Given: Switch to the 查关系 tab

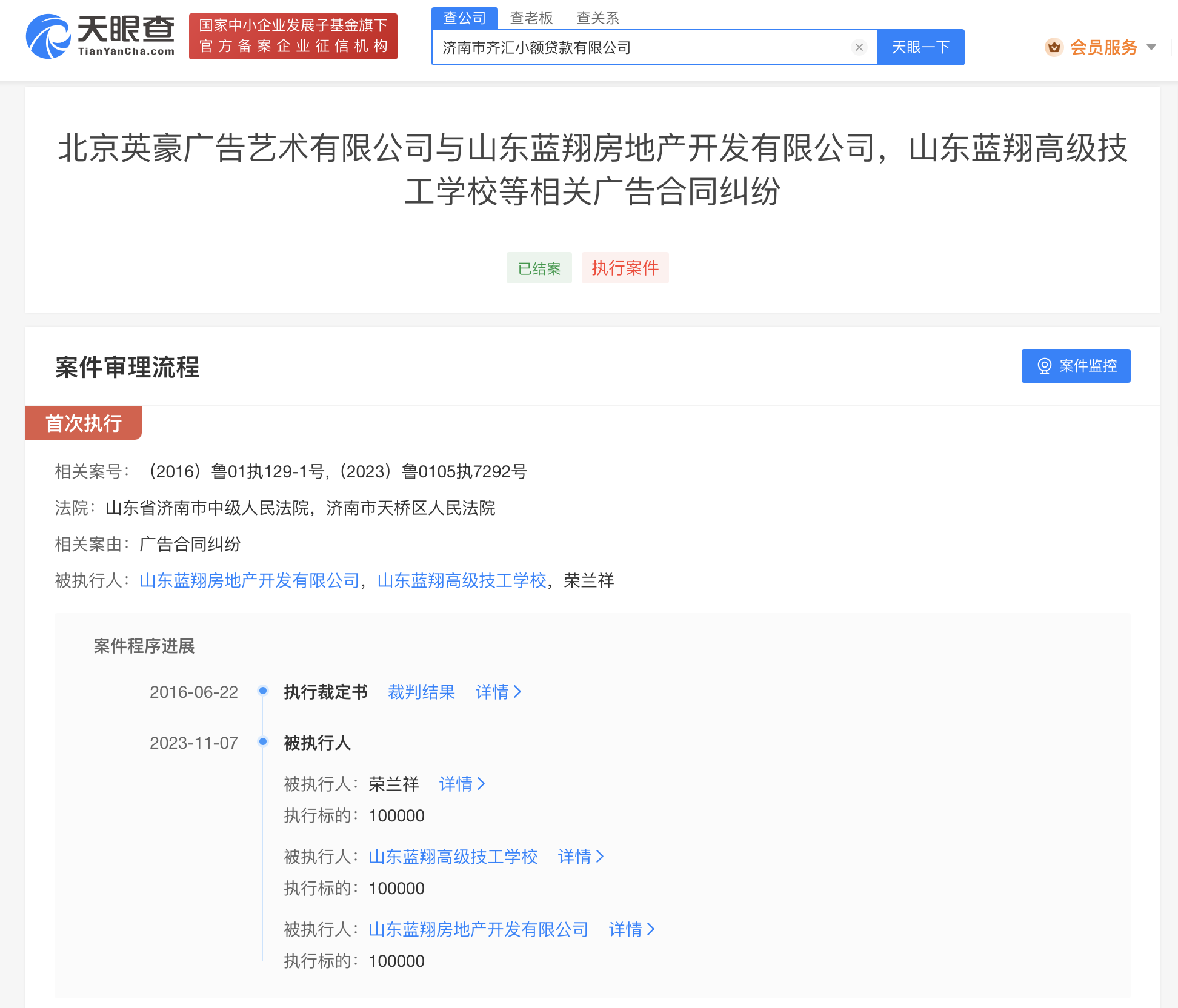Looking at the screenshot, I should [x=597, y=18].
